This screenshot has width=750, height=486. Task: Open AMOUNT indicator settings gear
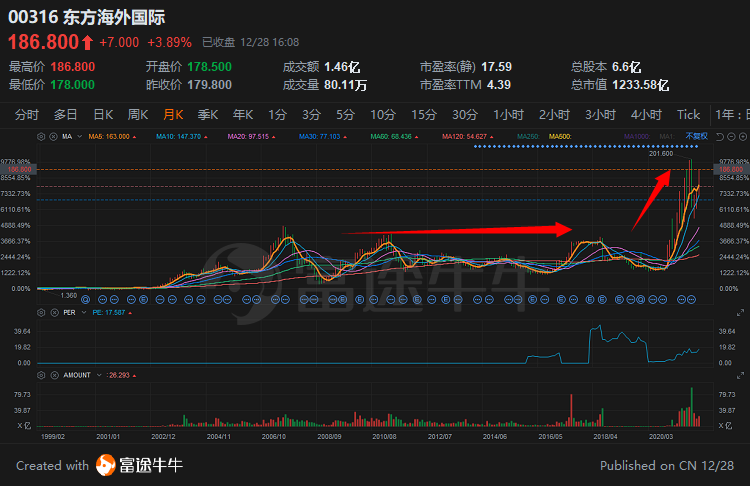[41, 375]
